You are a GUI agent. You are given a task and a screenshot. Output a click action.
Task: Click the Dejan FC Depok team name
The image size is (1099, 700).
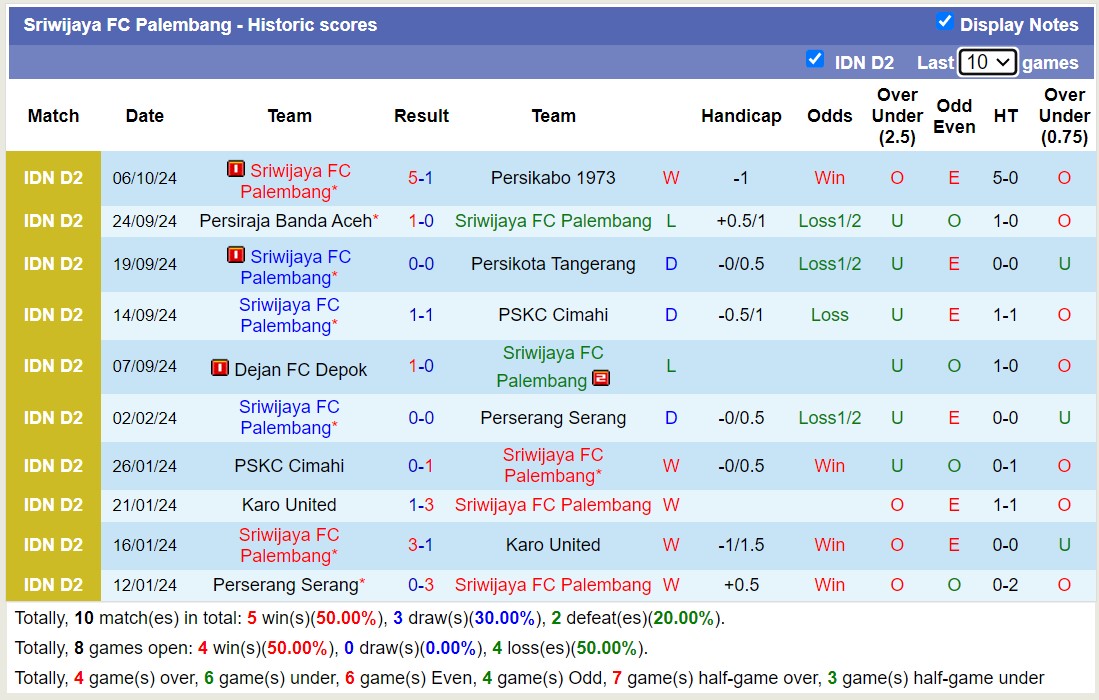(x=300, y=370)
